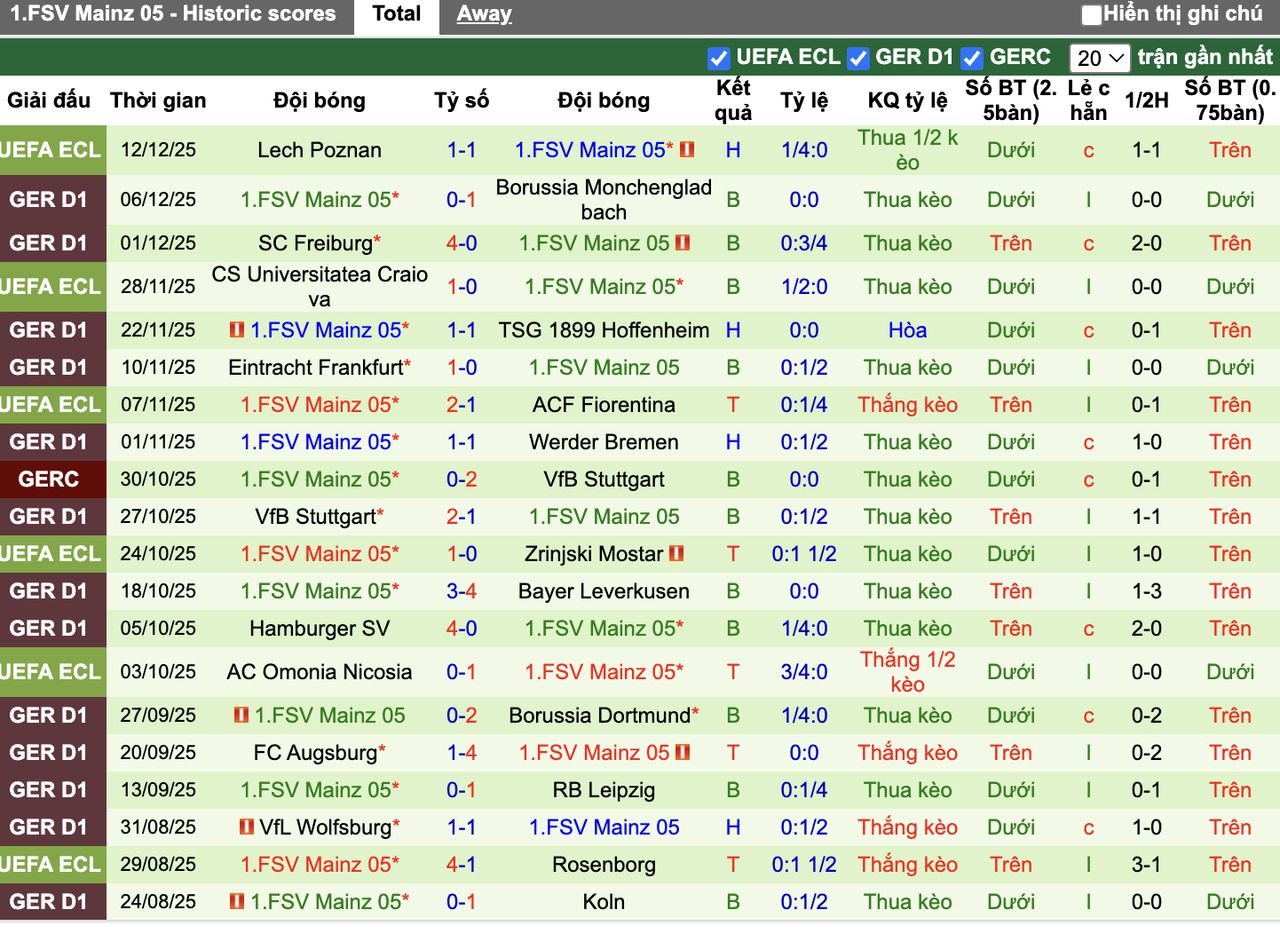
Task: Click 0:3/4 odds in SC Freiburg row
Action: point(804,243)
